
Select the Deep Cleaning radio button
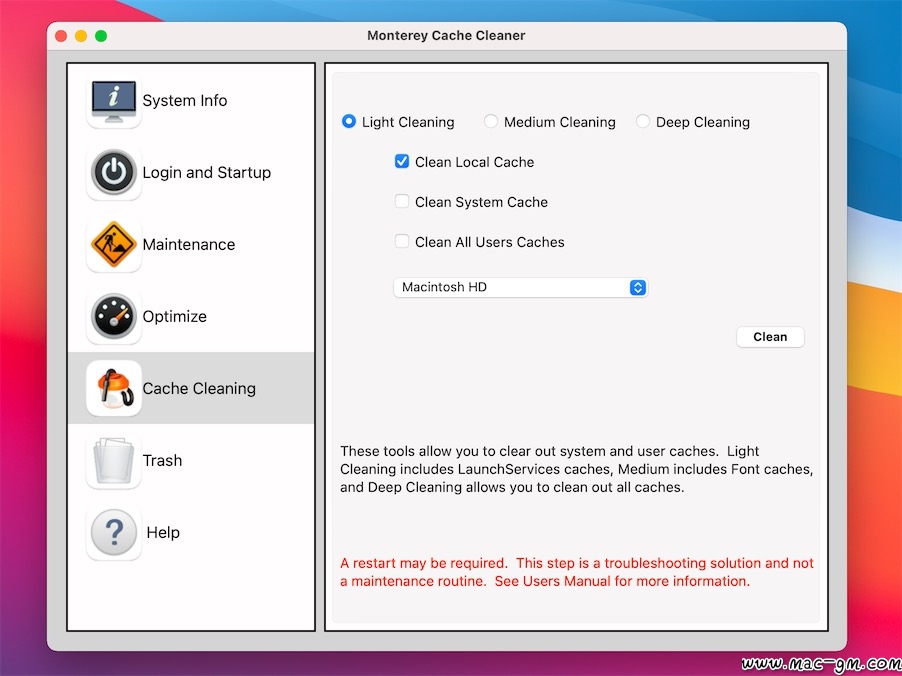tap(643, 121)
